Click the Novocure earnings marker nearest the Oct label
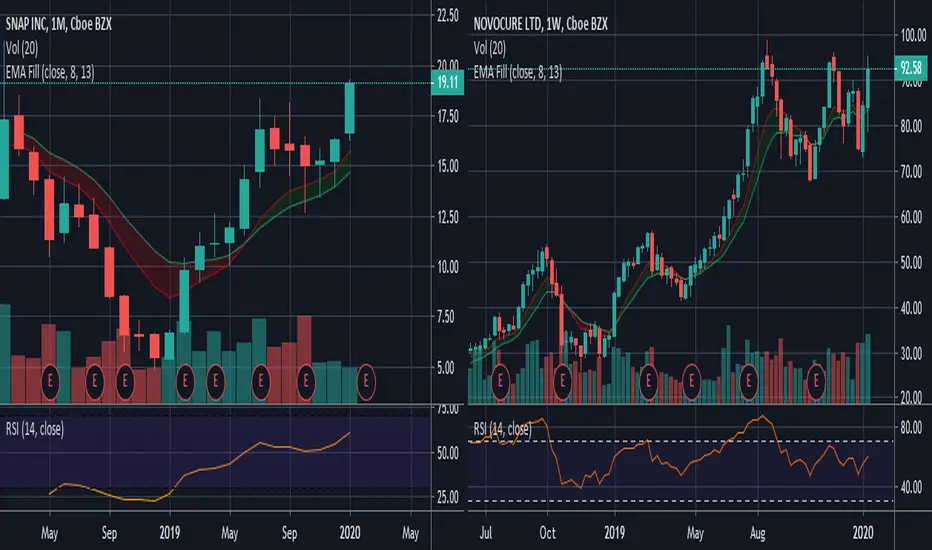Screen dimensions: 932x550 pyautogui.click(x=563, y=381)
